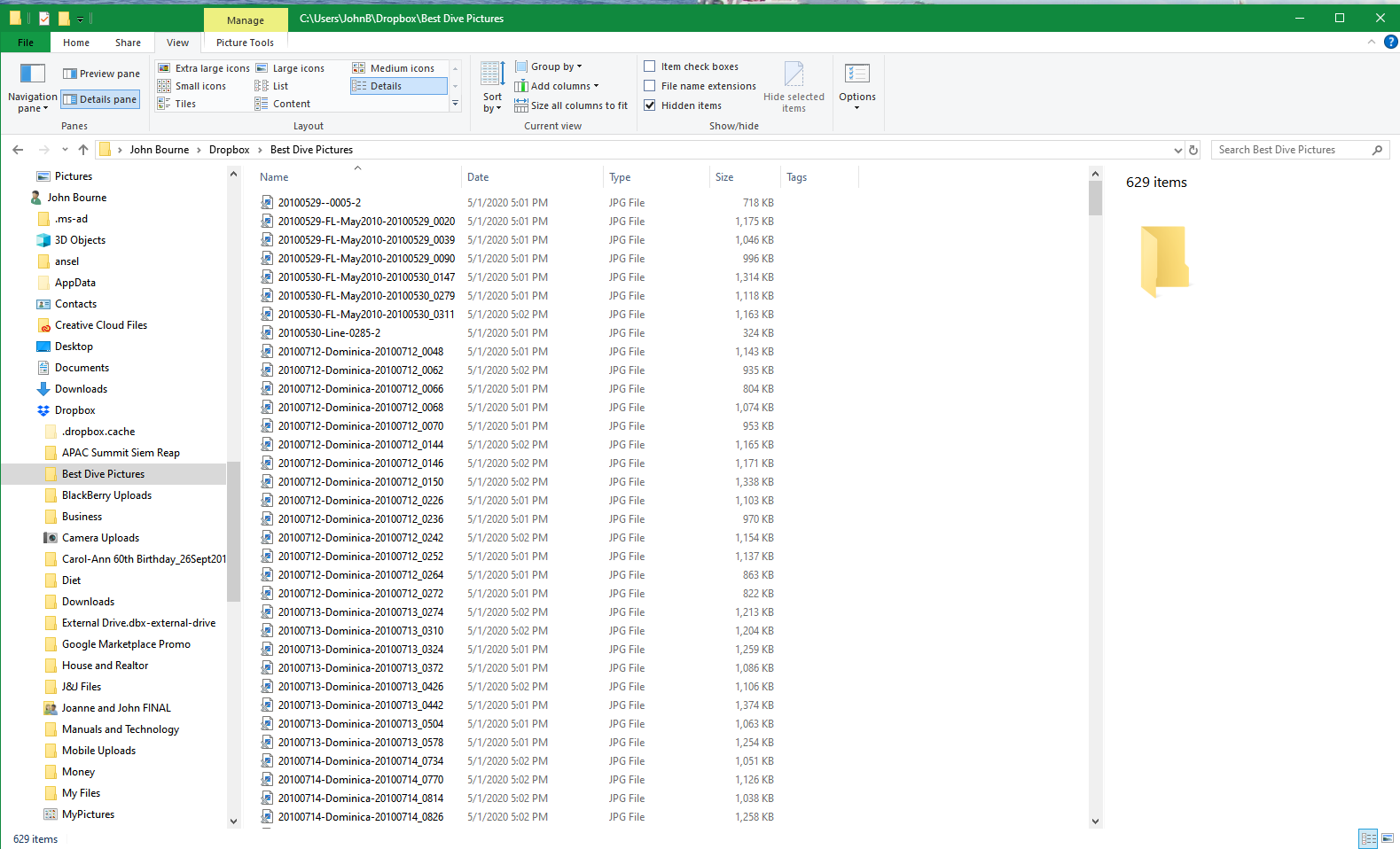Image resolution: width=1400 pixels, height=849 pixels.
Task: Open Explorer Help
Action: coord(1391,42)
